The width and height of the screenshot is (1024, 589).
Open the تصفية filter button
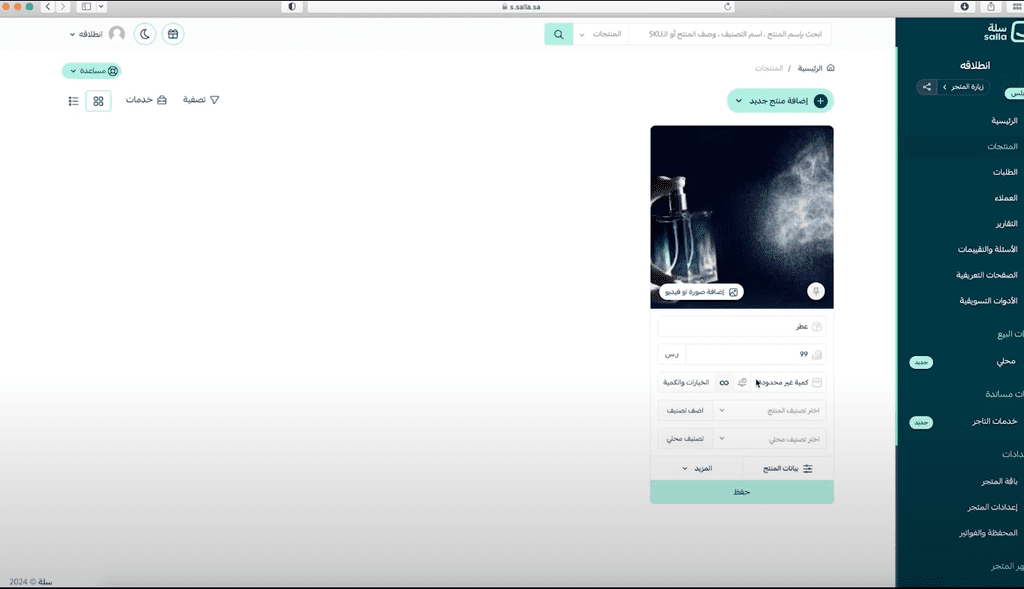coord(201,100)
